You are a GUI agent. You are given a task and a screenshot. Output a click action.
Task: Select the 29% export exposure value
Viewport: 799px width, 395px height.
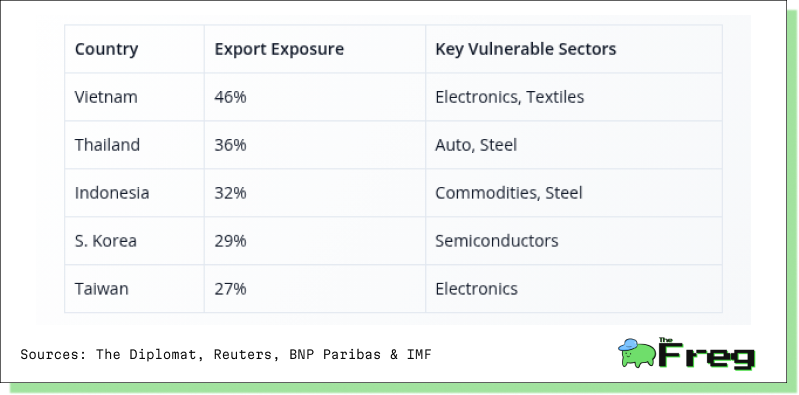[x=230, y=241]
